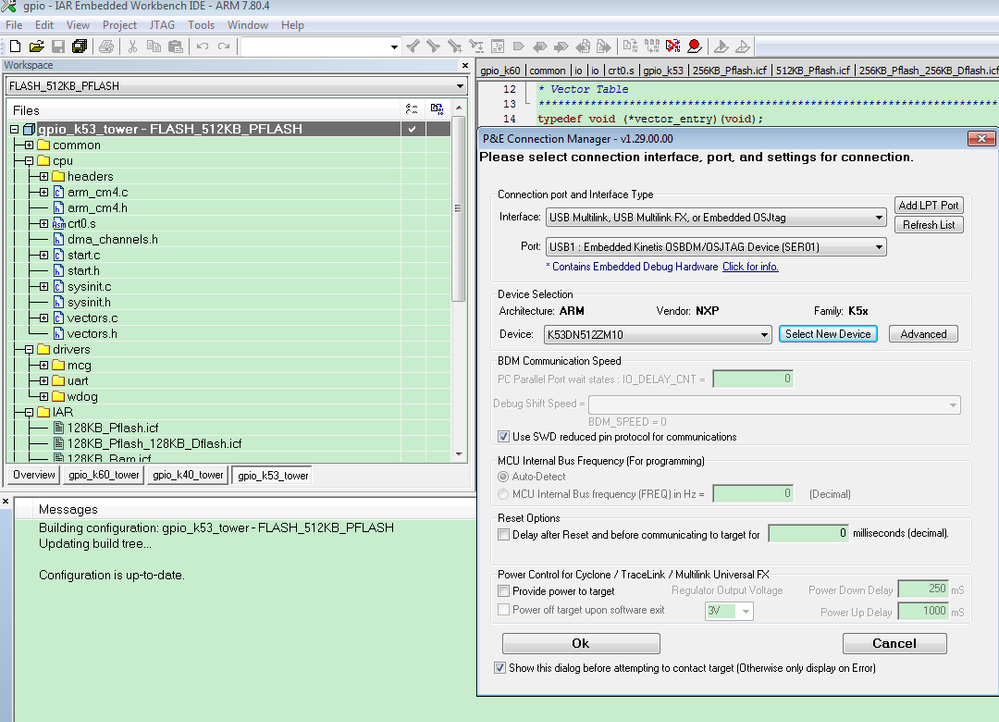The height and width of the screenshot is (722, 999).
Task: Toggle Use SWD reduced pin protocol checkbox
Action: 503,437
